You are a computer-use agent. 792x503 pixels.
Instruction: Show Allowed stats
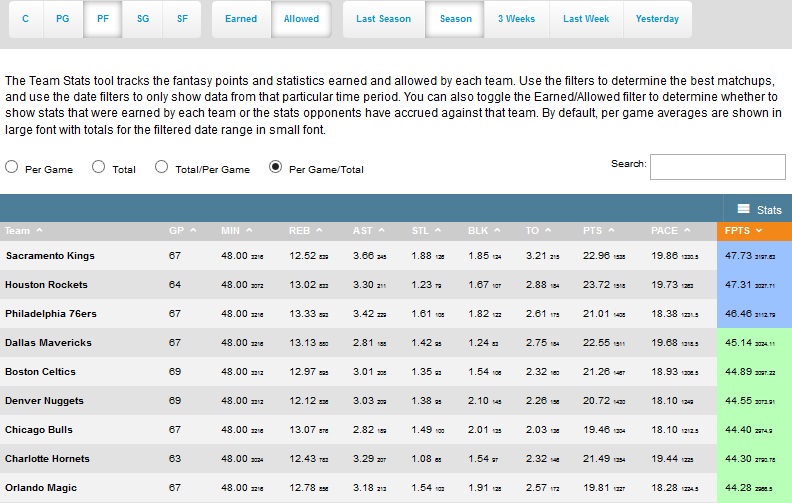point(301,19)
